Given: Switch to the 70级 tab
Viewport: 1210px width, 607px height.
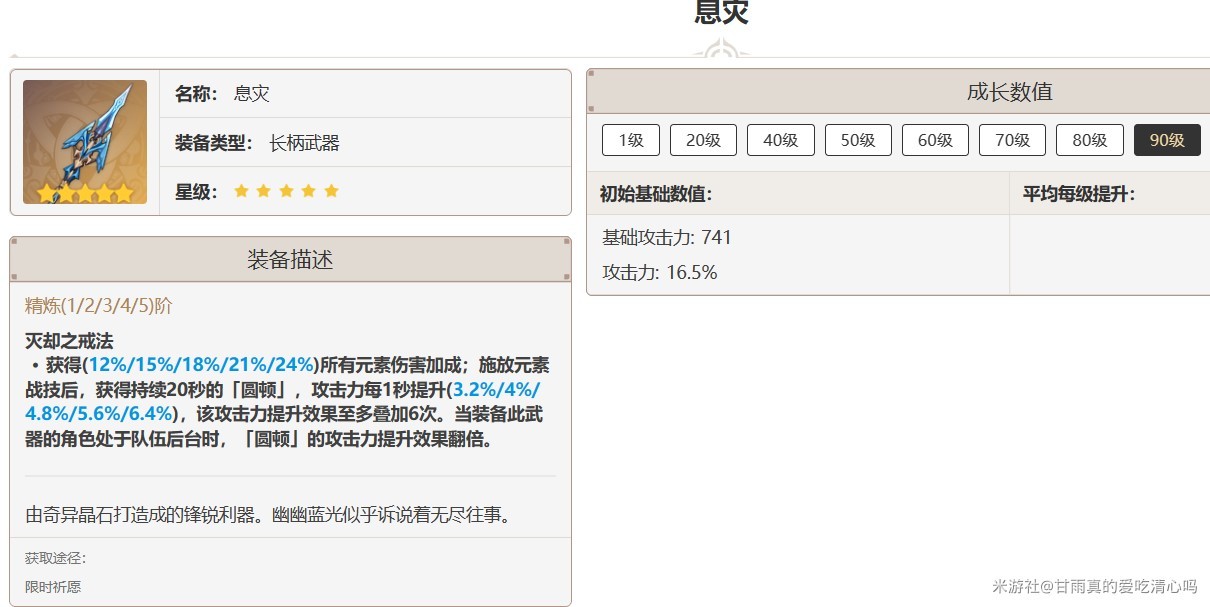Looking at the screenshot, I should [1012, 140].
